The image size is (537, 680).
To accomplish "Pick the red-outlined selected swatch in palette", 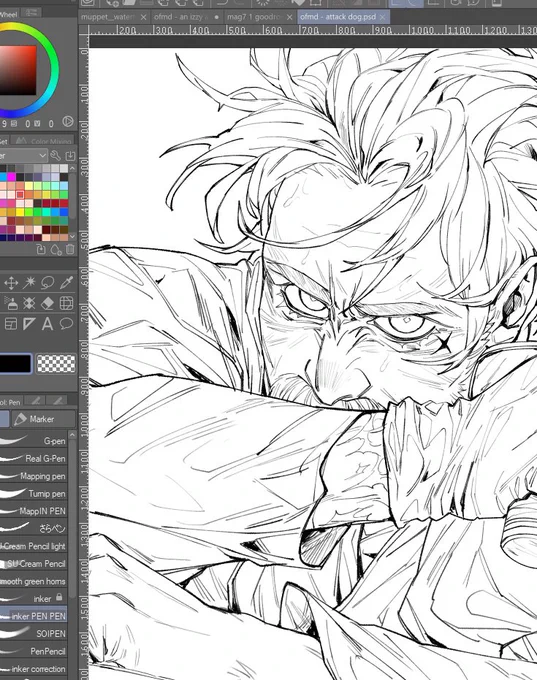I will coord(20,195).
